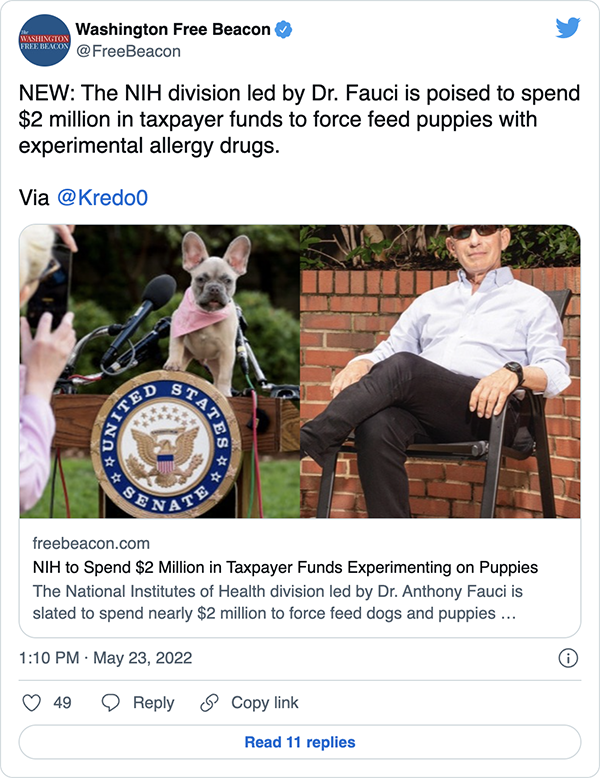Click the Washington Free Beacon account name
This screenshot has height=778, width=600.
tap(173, 30)
